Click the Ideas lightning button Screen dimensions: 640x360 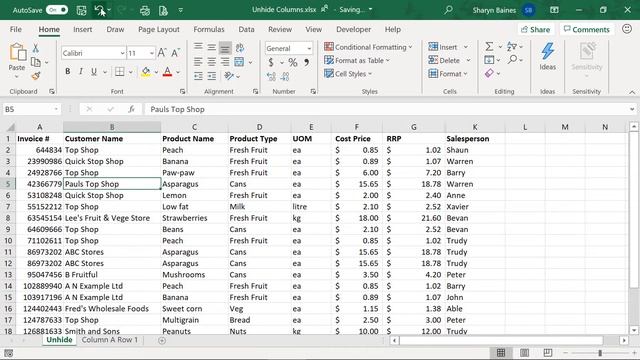[x=547, y=57]
